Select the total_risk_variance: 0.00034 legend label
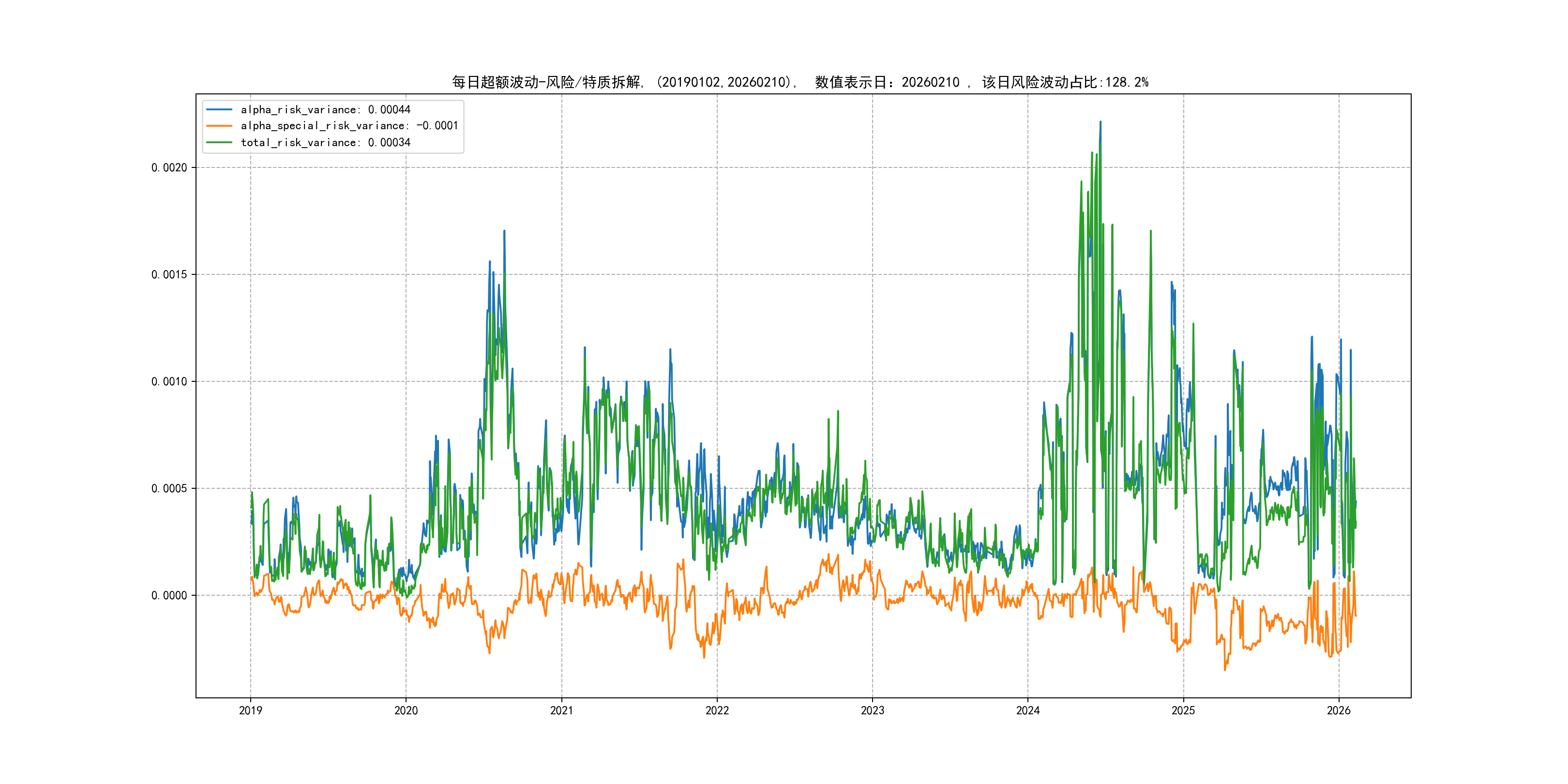The image size is (1568, 784). coord(326,142)
